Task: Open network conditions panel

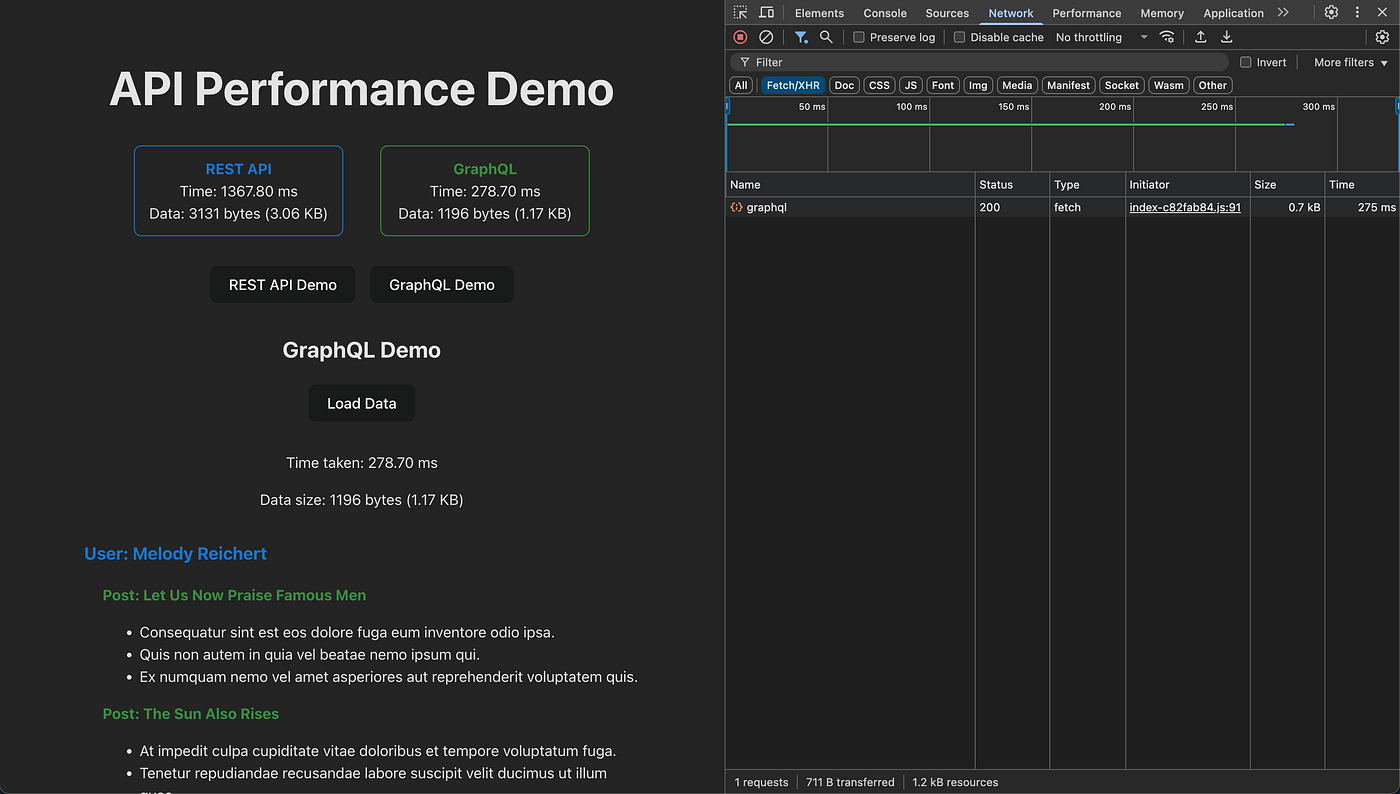Action: pyautogui.click(x=1166, y=37)
